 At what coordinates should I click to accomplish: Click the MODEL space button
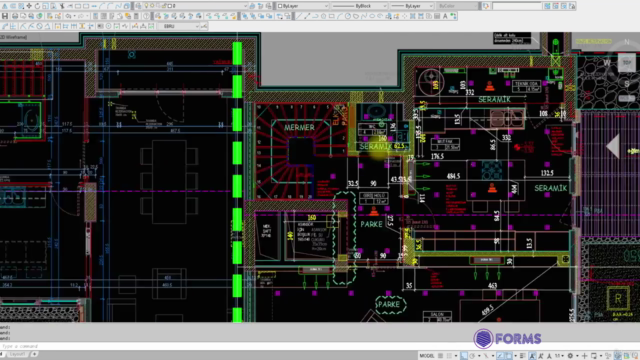pyautogui.click(x=427, y=356)
